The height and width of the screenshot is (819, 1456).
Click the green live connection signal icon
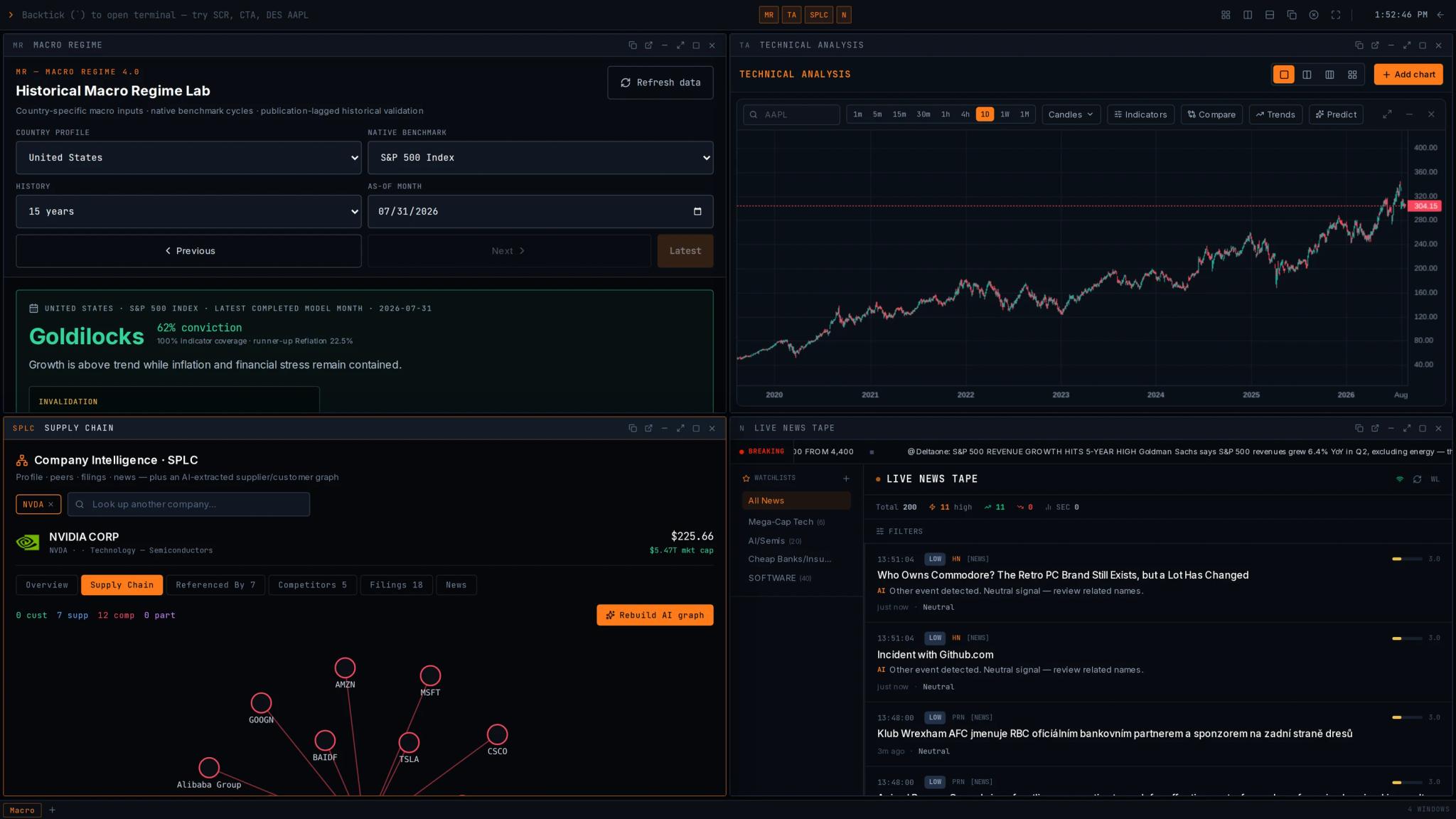(1400, 479)
